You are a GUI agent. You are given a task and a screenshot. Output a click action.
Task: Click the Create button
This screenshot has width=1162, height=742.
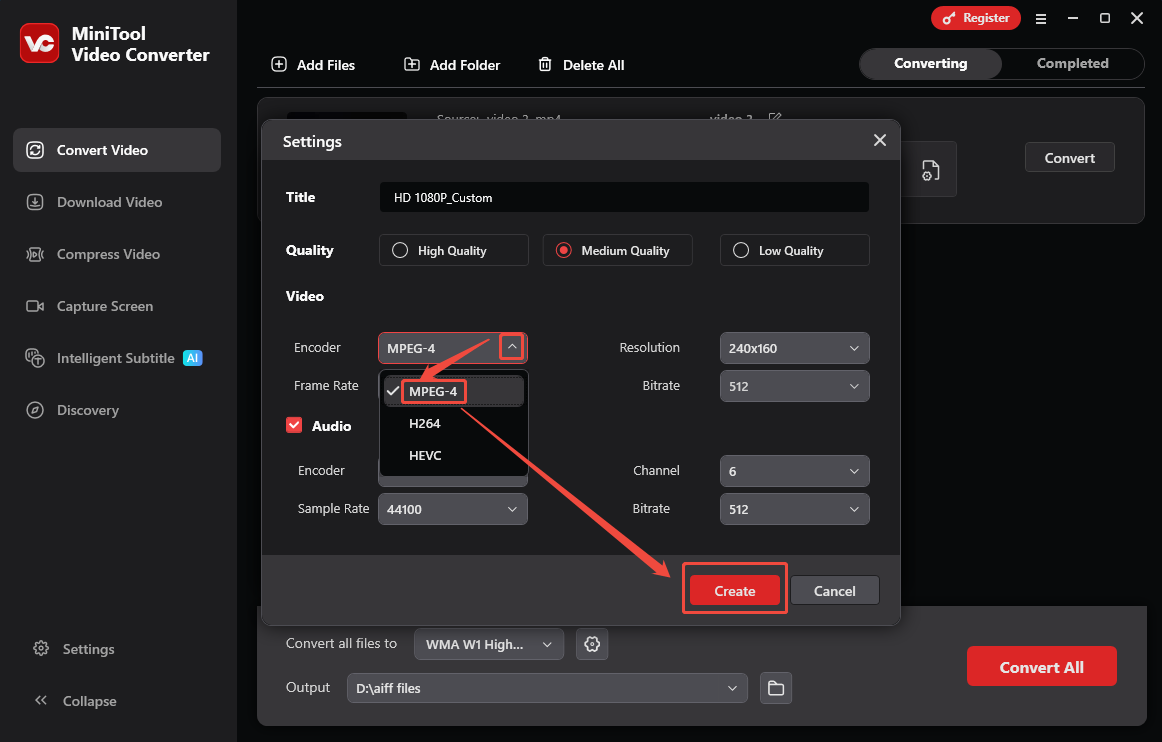click(x=734, y=590)
